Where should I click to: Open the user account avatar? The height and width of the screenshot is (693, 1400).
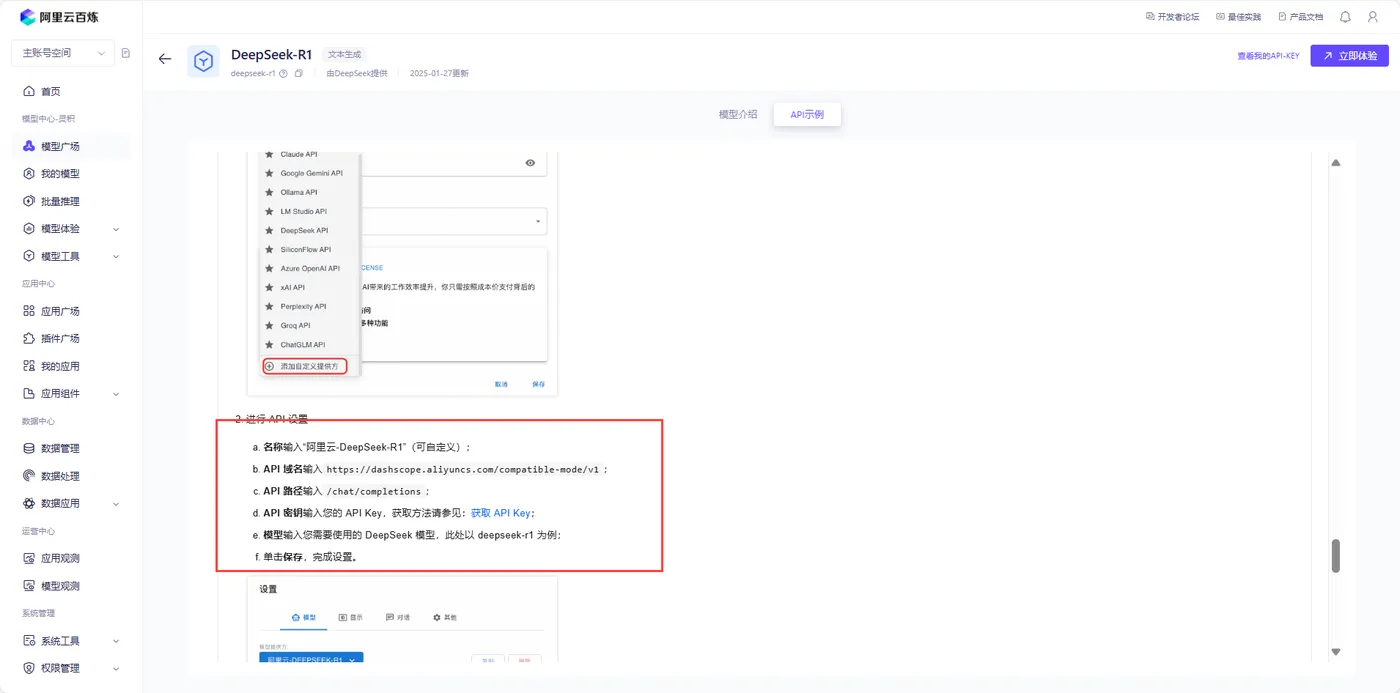pyautogui.click(x=1372, y=17)
